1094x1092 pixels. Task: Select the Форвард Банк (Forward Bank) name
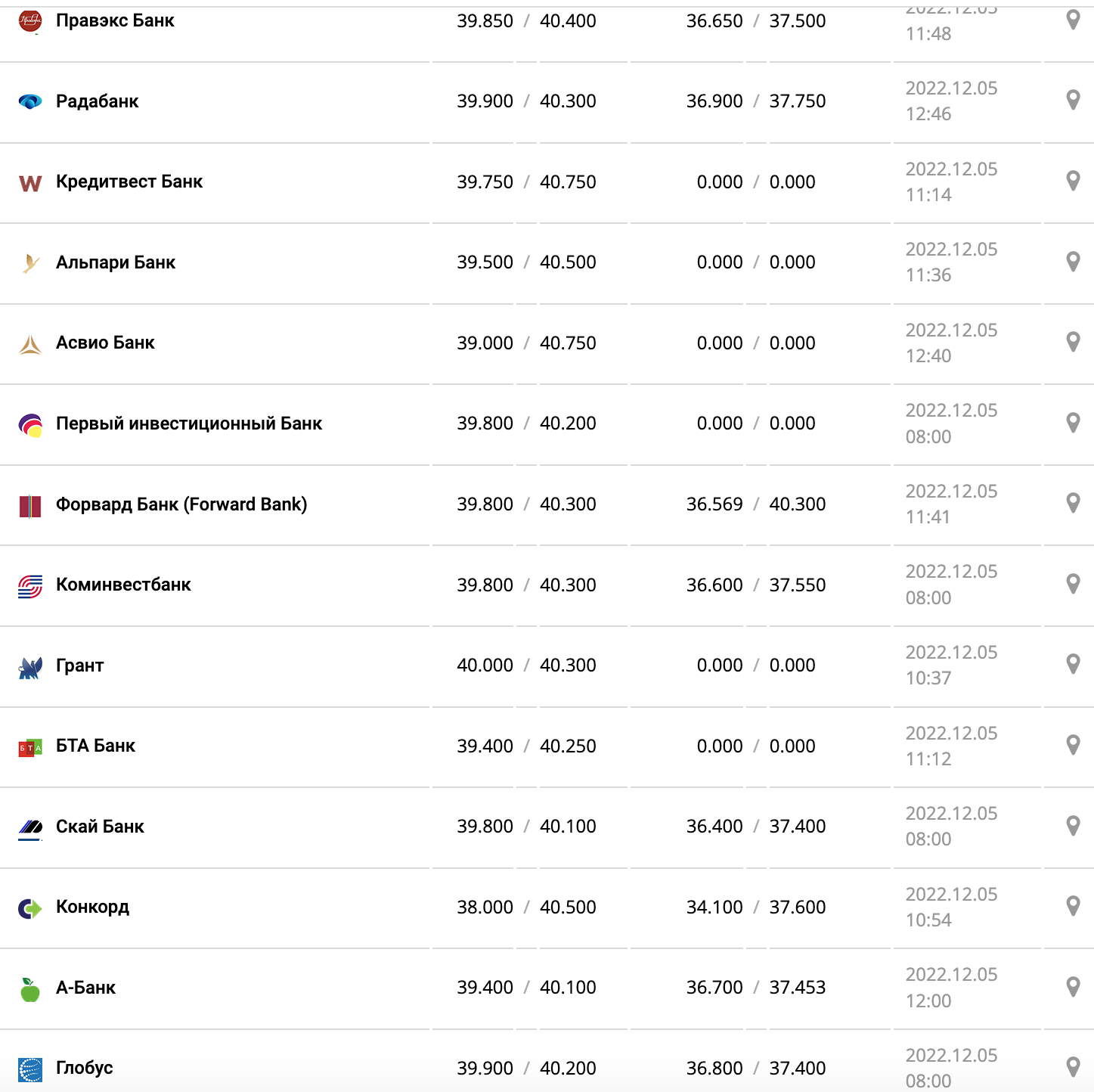(x=181, y=504)
